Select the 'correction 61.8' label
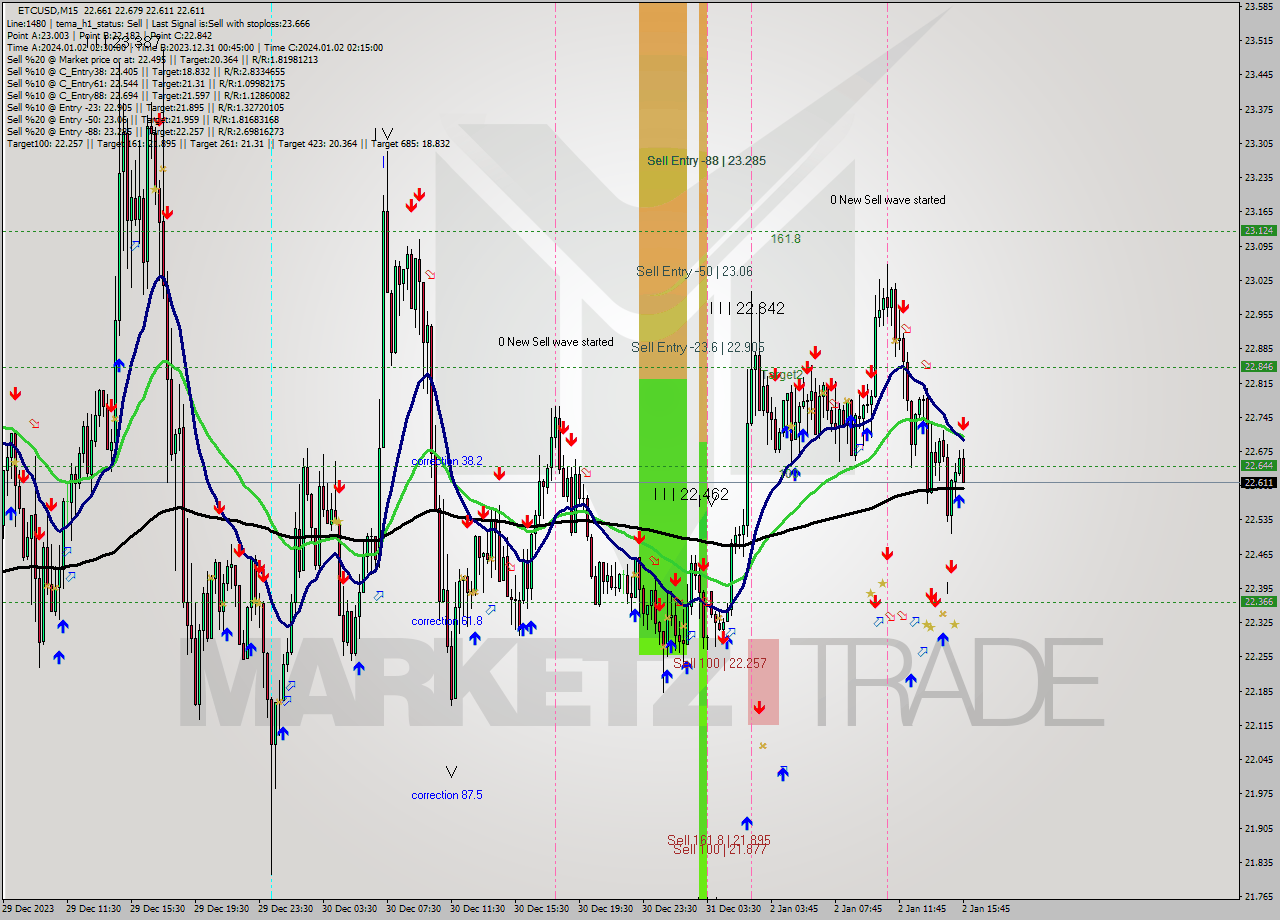 click(447, 621)
